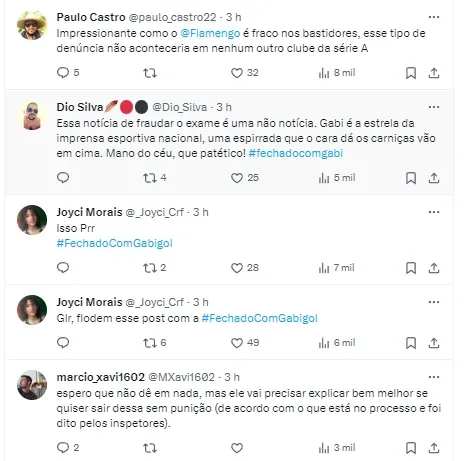Open more options on Dio Silva's tweet
Viewport: 468px width, 461px height.
(434, 107)
